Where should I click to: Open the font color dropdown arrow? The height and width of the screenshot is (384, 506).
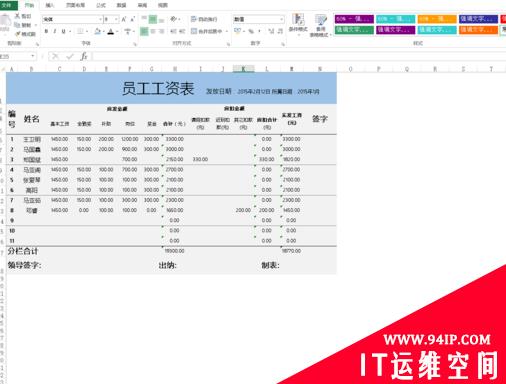[118, 32]
